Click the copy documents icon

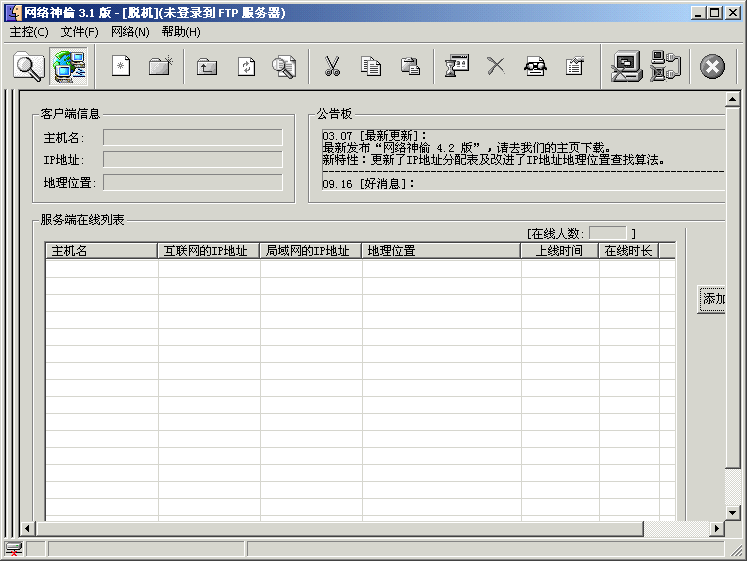pos(371,67)
